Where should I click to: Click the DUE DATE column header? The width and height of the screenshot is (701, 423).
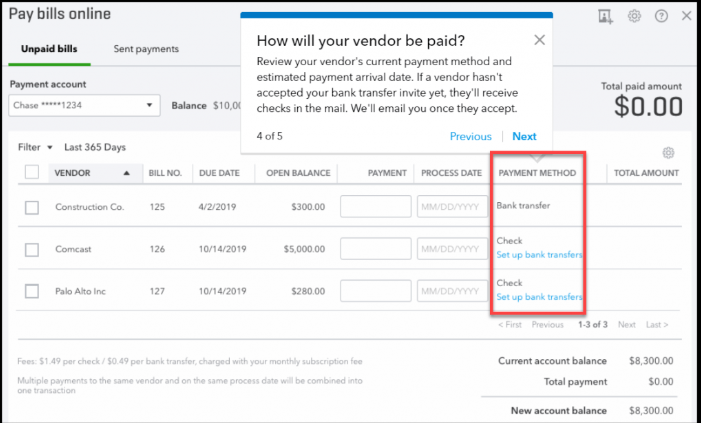click(220, 173)
